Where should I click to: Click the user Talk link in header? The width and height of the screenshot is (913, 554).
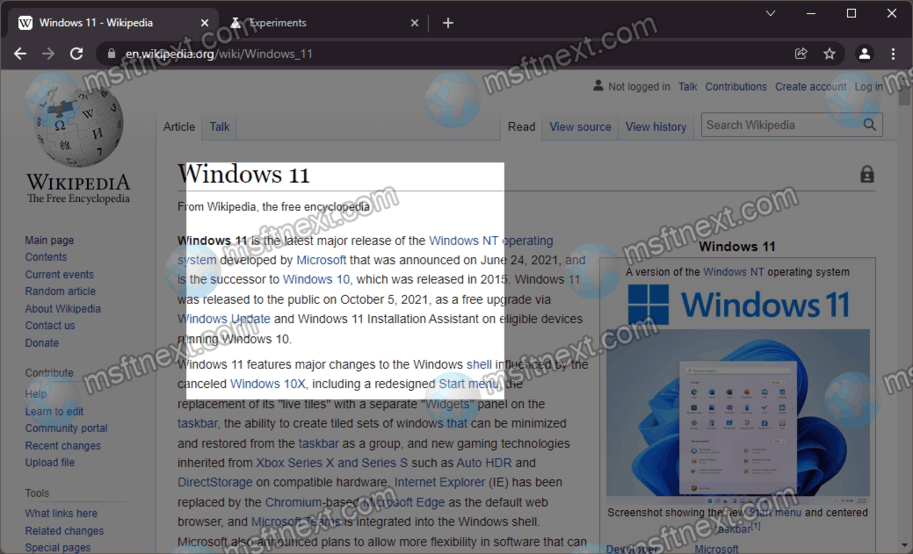[688, 86]
